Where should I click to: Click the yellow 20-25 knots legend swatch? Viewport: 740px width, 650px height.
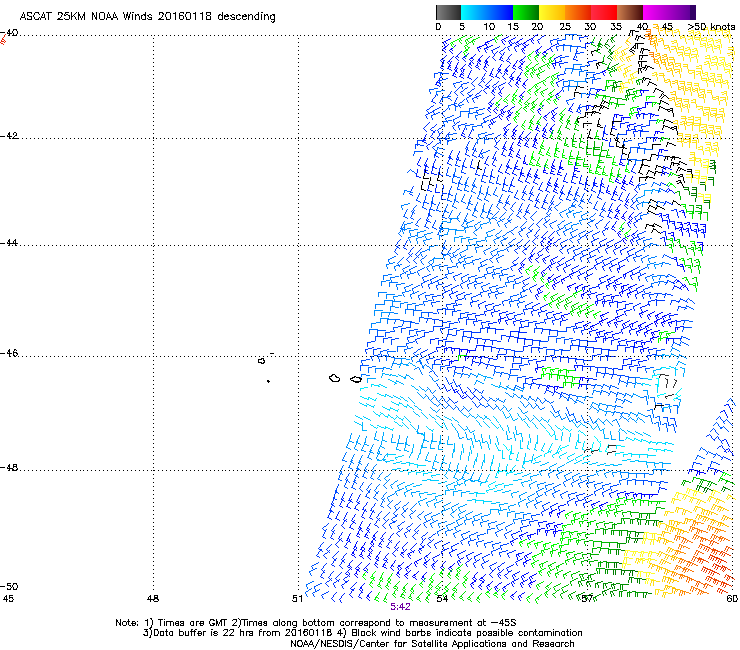(x=552, y=12)
